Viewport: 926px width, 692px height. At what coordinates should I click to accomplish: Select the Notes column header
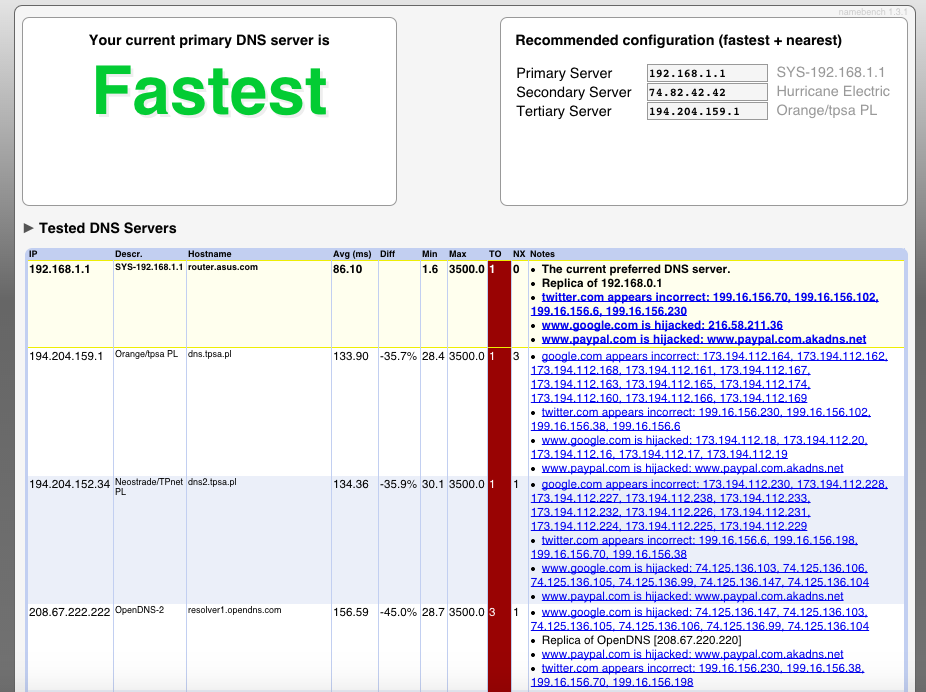coord(542,254)
